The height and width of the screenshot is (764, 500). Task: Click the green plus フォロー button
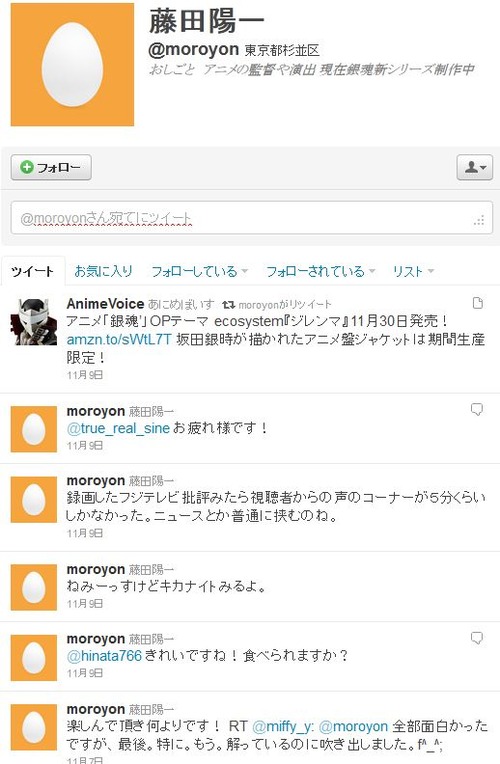51,168
